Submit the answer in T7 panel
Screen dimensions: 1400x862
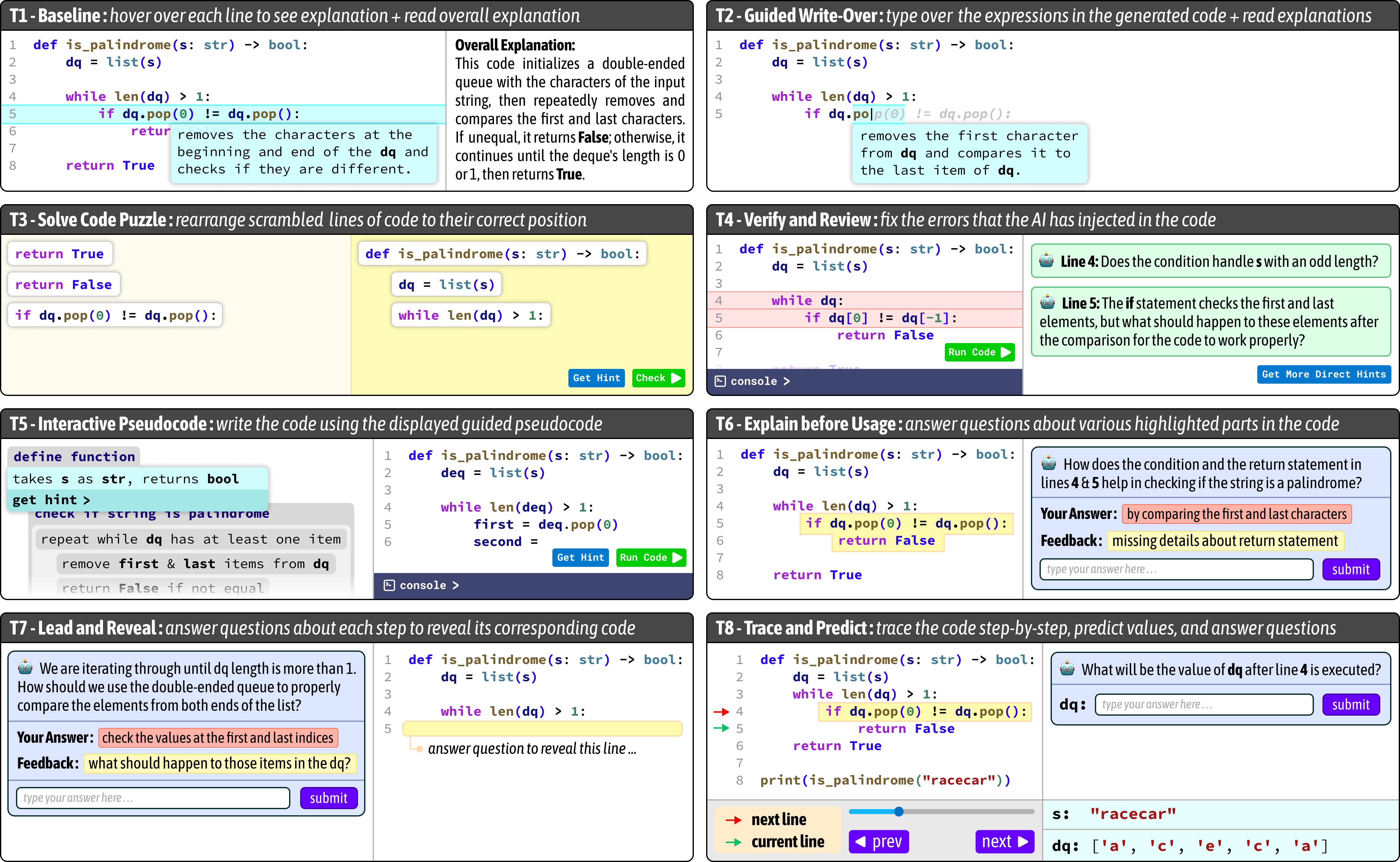point(328,797)
